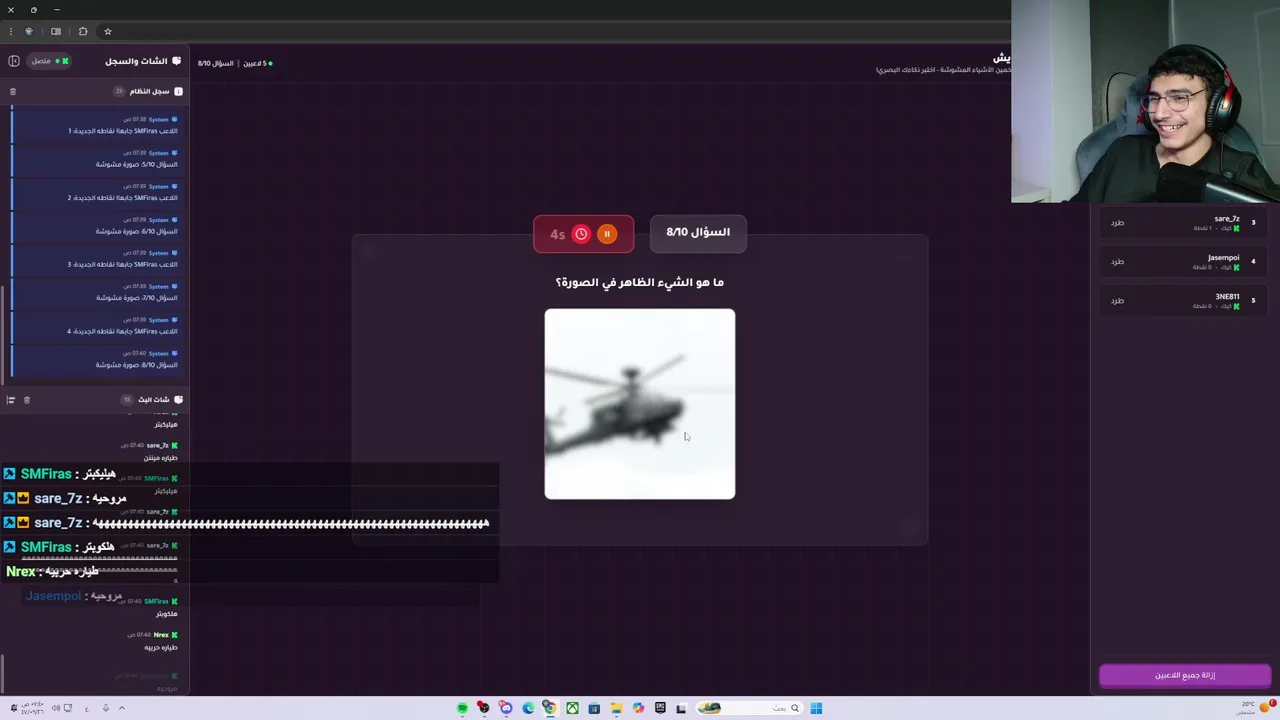Click the متصل connection status badge

pos(49,61)
